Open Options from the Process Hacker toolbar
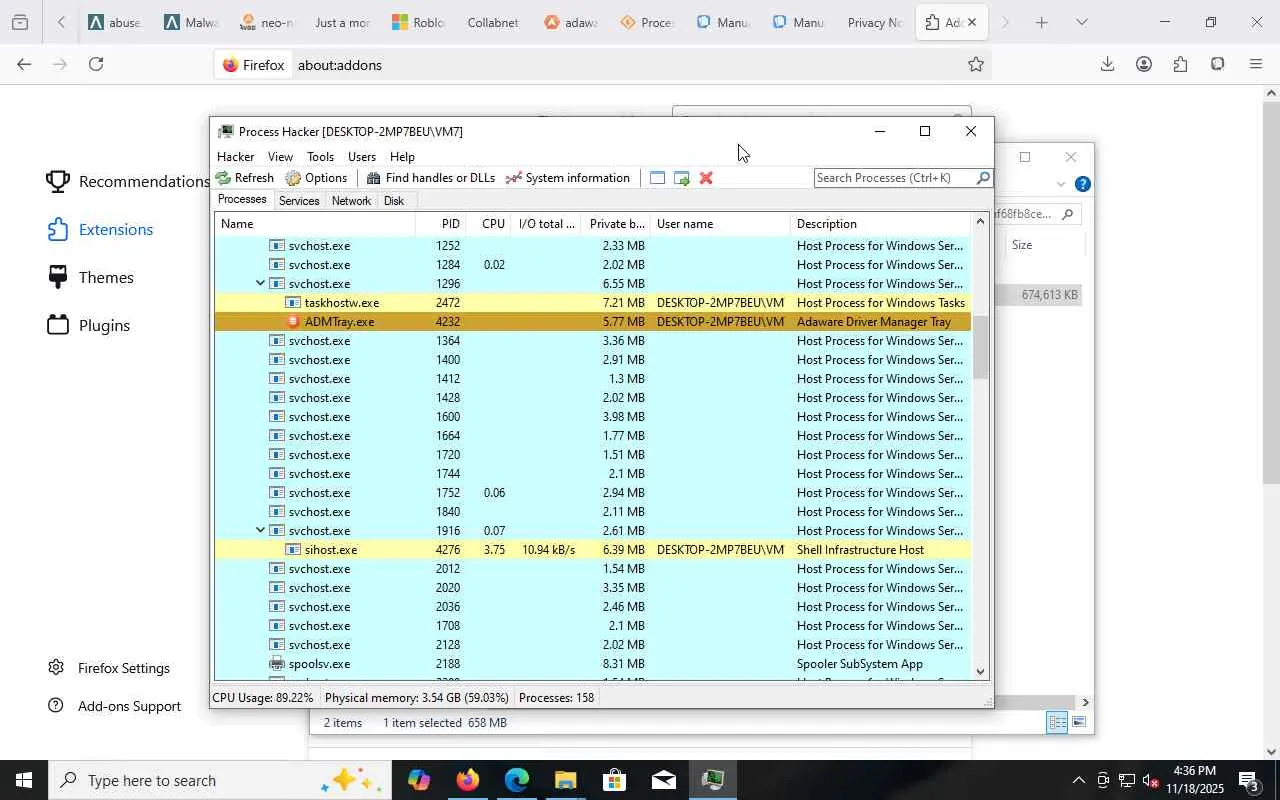The image size is (1280, 800). tap(316, 178)
